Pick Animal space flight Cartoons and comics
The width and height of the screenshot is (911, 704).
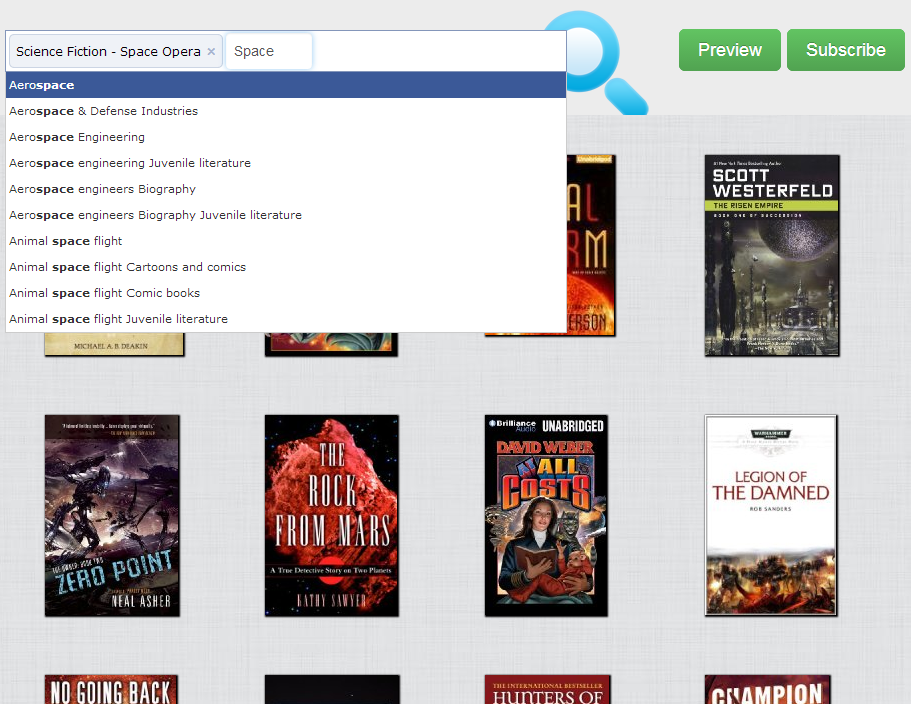click(x=286, y=267)
